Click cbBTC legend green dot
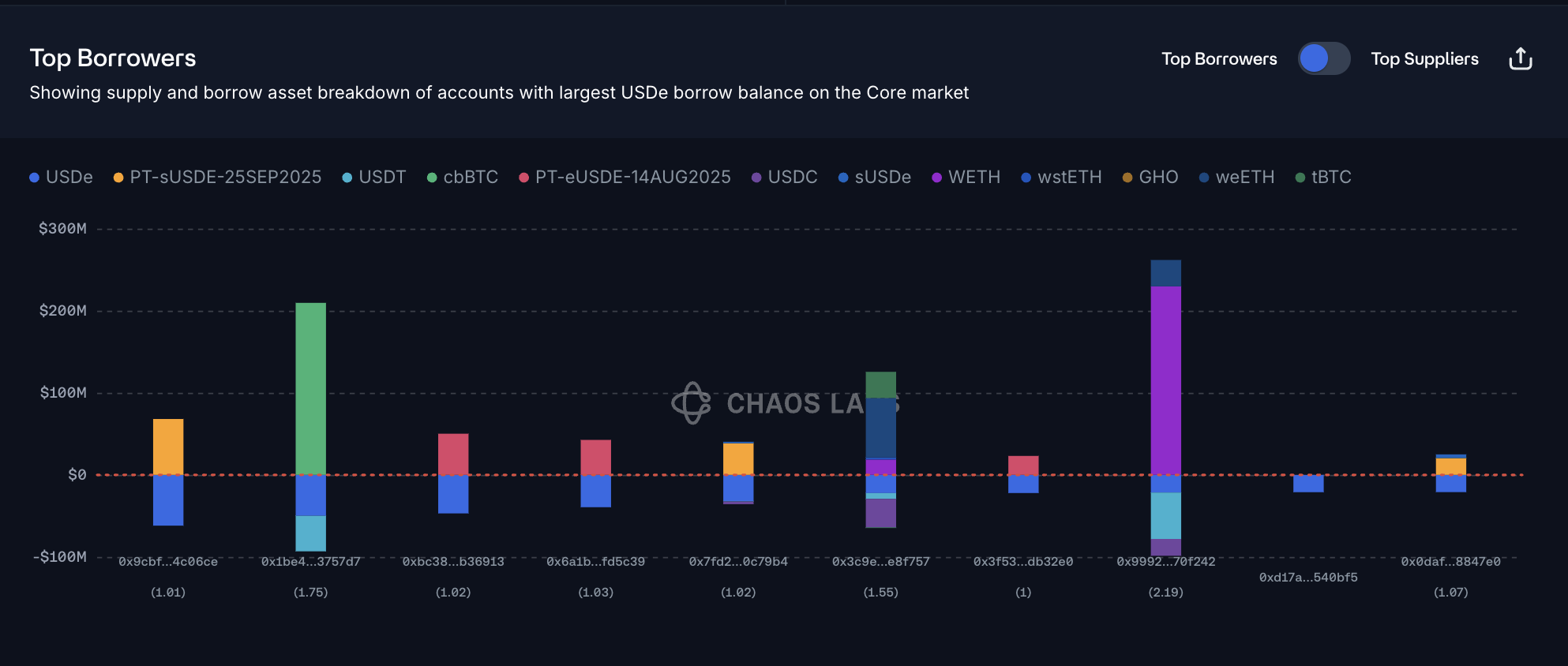1568x666 pixels. click(x=432, y=178)
